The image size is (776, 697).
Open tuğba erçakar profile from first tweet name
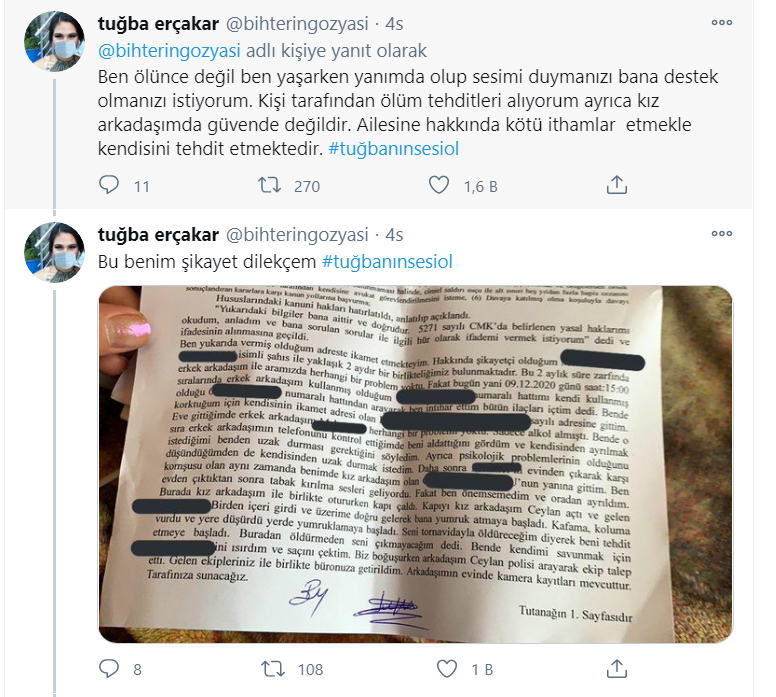point(158,24)
